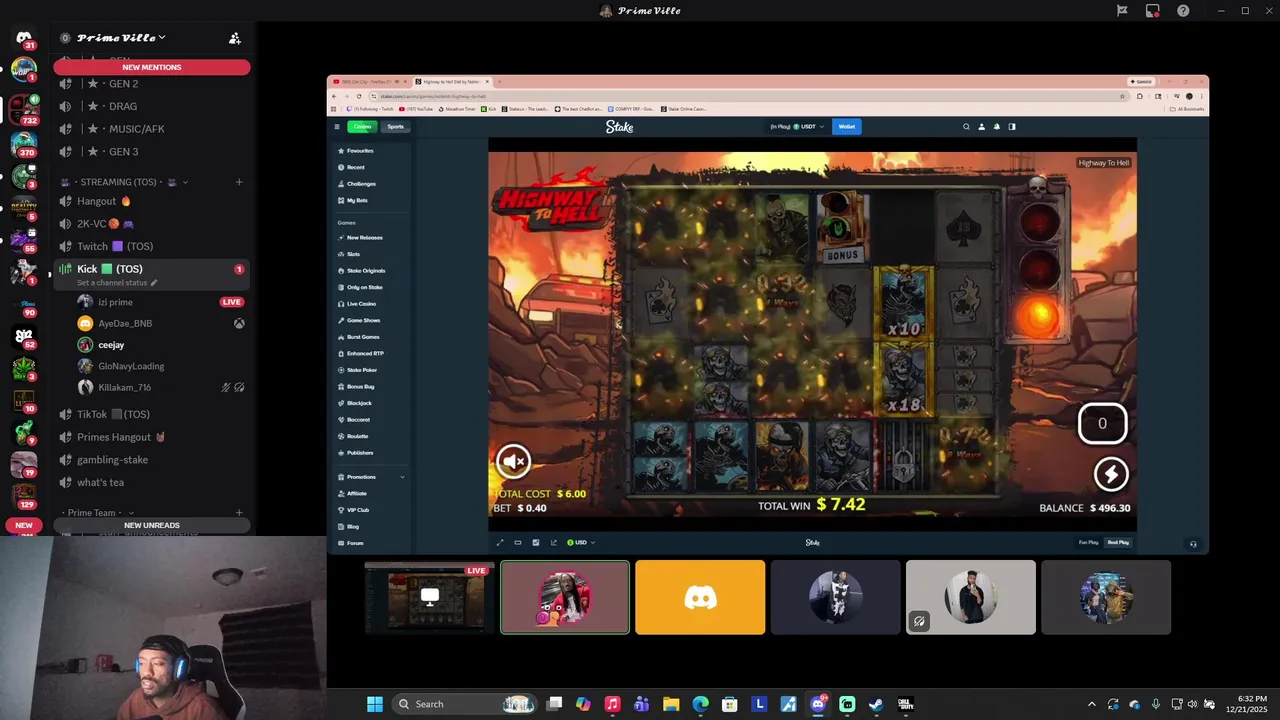This screenshot has width=1280, height=720.
Task: Click the Stake Wallet button
Action: click(x=847, y=127)
